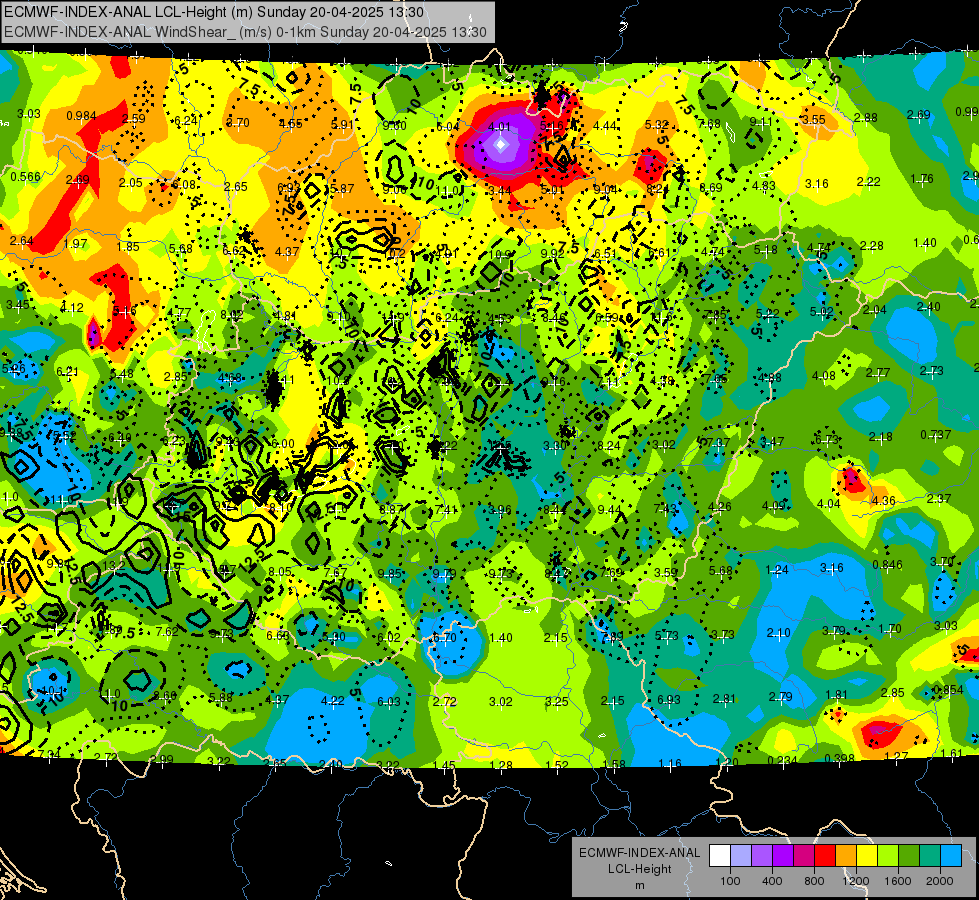979x900 pixels.
Task: Click the wind shear value 2.59
Action: (x=134, y=119)
